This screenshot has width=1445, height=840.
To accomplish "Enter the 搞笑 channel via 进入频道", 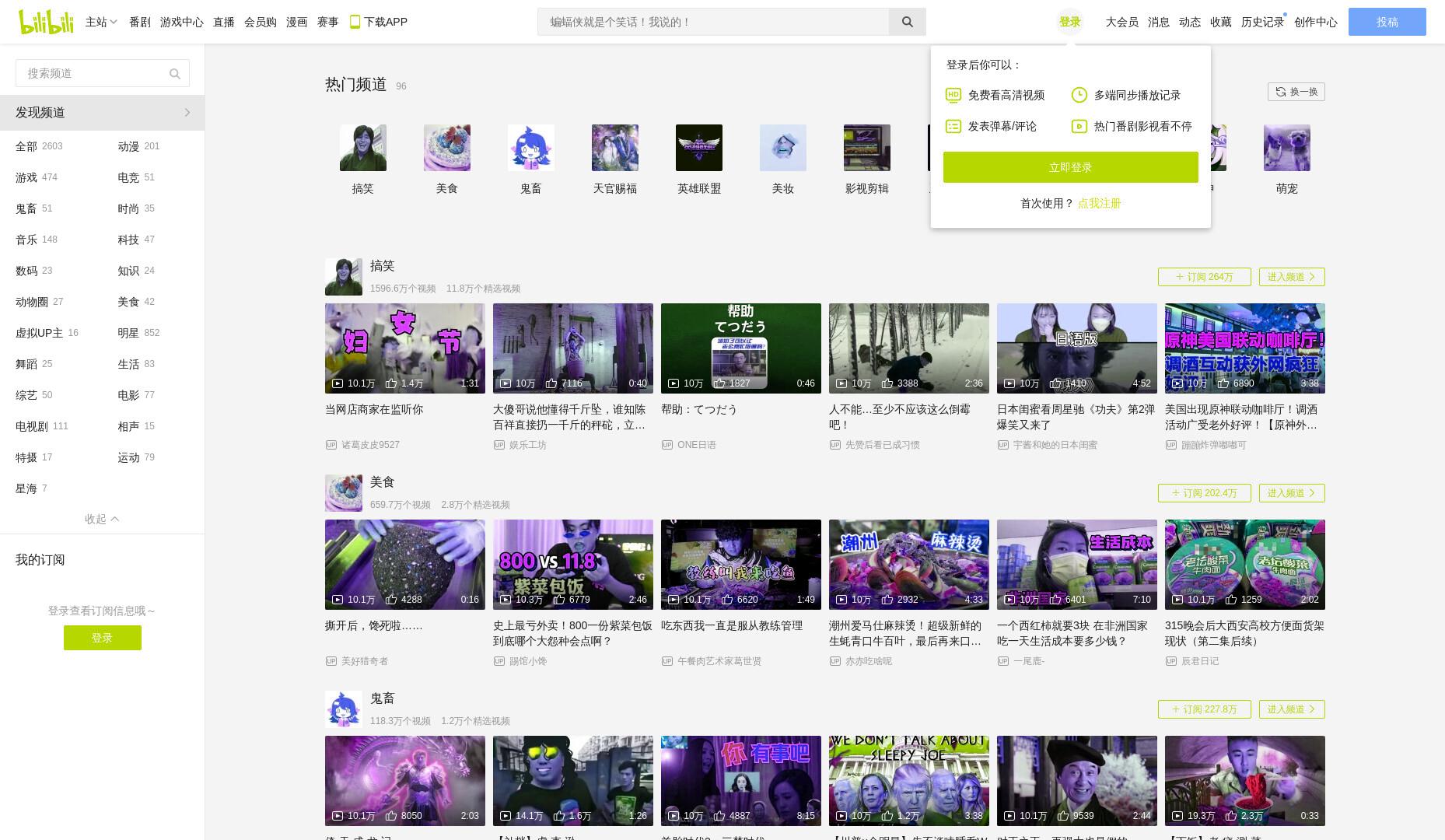I will tap(1292, 277).
